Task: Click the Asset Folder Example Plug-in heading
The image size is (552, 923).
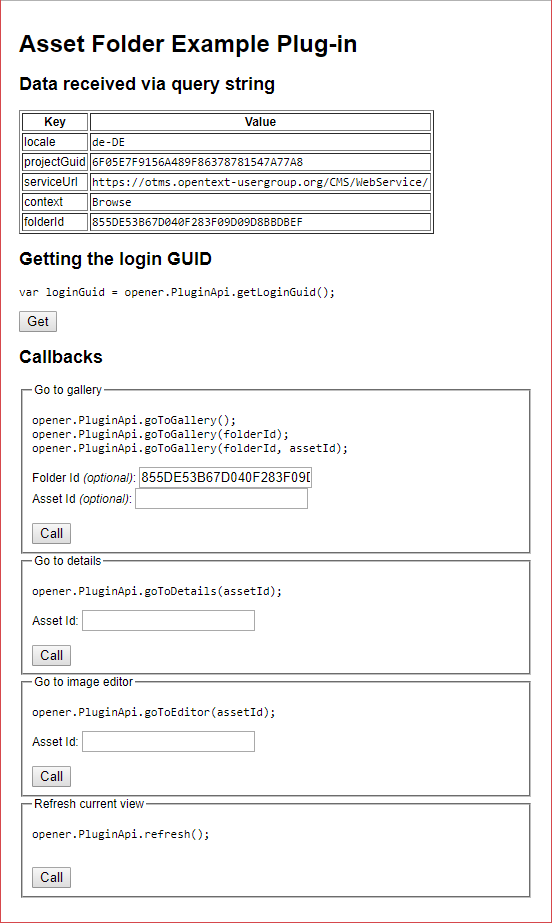Action: tap(188, 44)
